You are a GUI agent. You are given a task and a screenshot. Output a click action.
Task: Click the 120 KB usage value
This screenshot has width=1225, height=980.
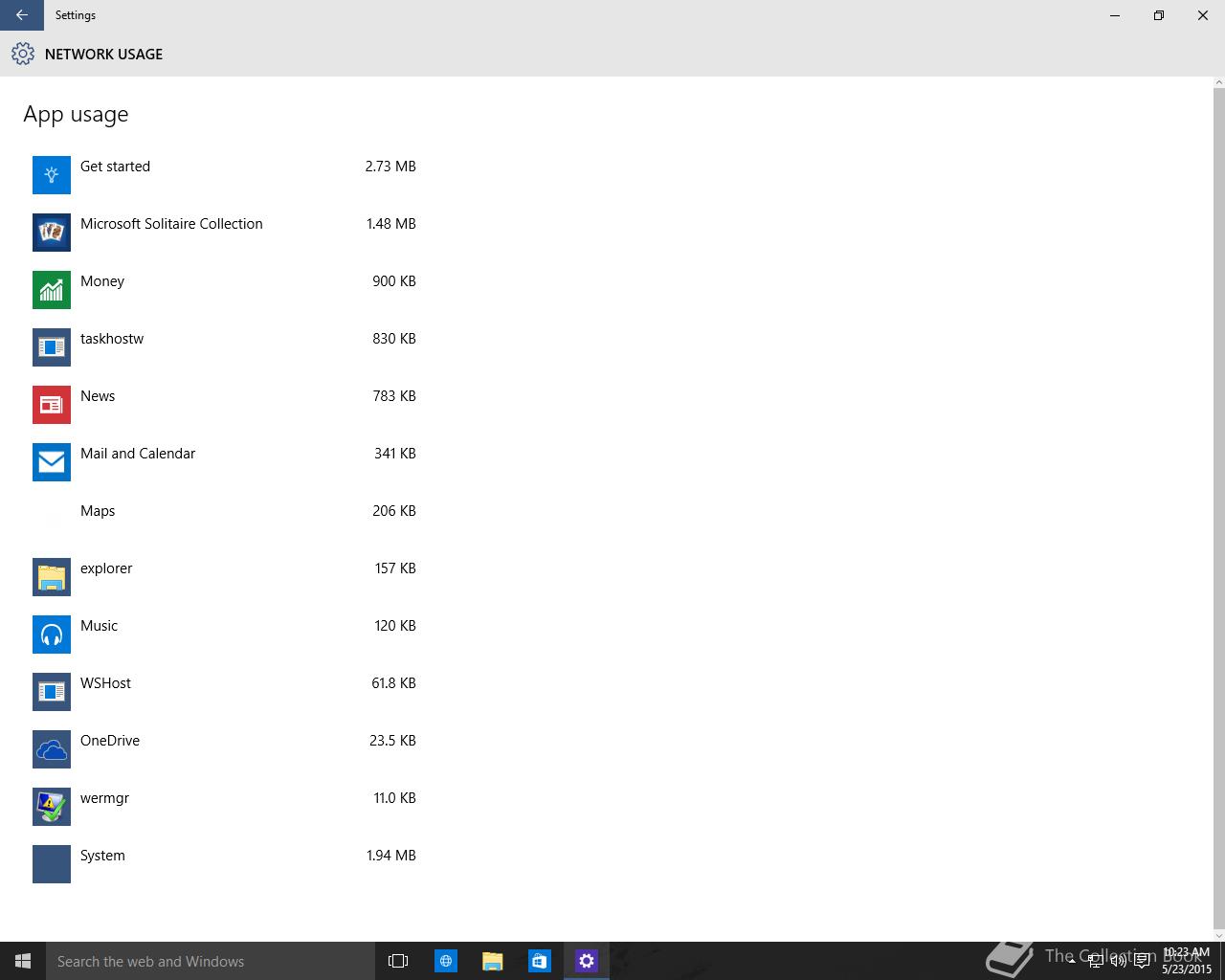coord(395,626)
